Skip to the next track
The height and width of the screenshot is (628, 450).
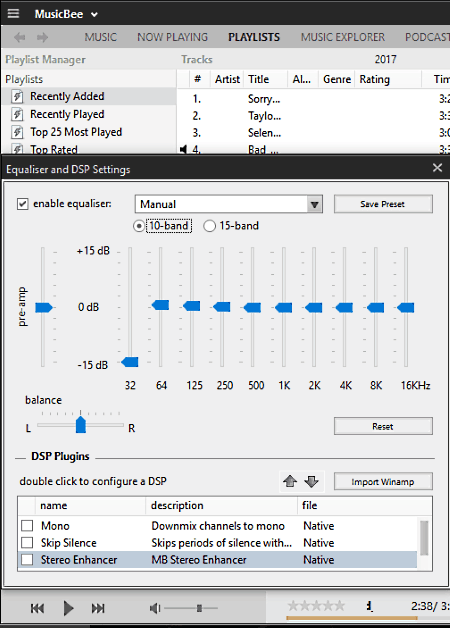[98, 608]
